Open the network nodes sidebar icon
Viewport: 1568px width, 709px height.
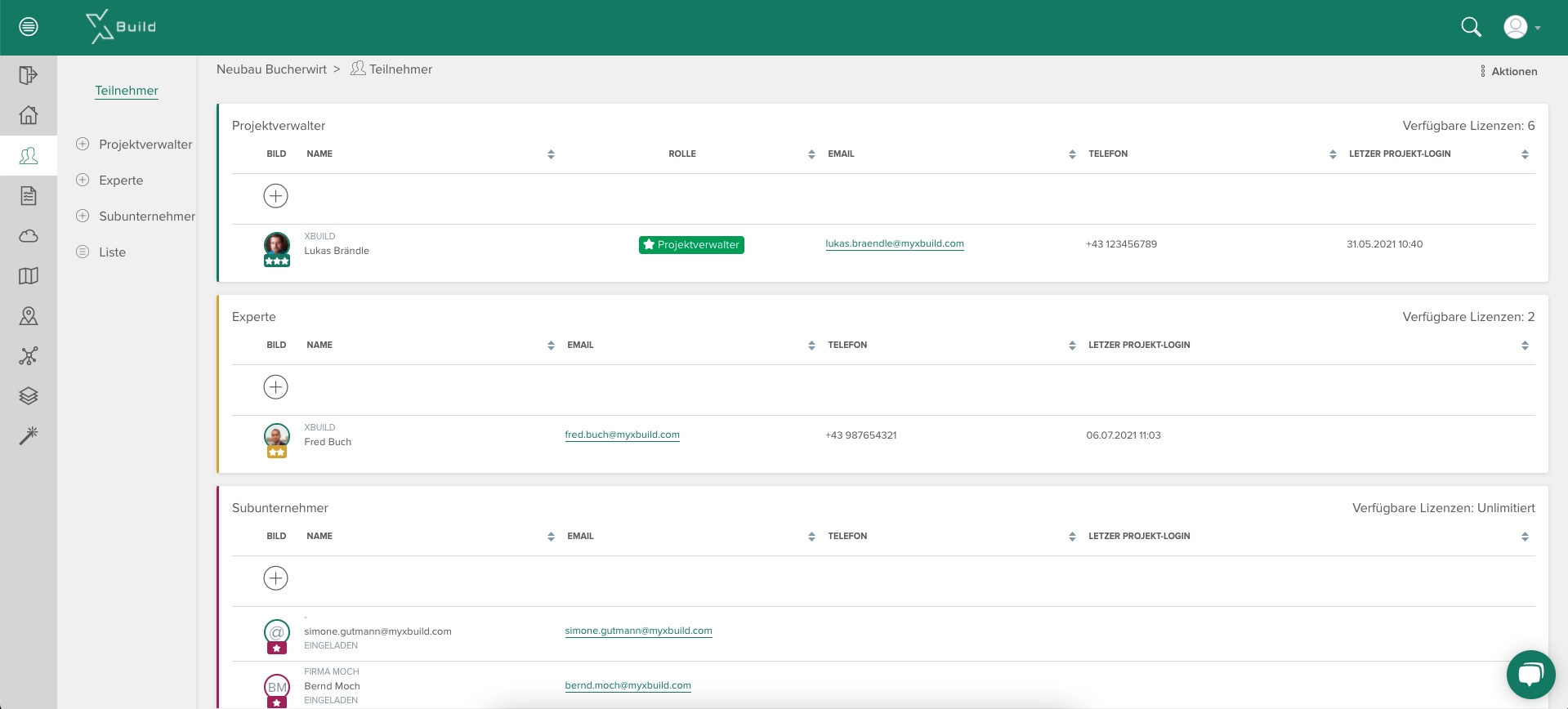click(x=29, y=356)
